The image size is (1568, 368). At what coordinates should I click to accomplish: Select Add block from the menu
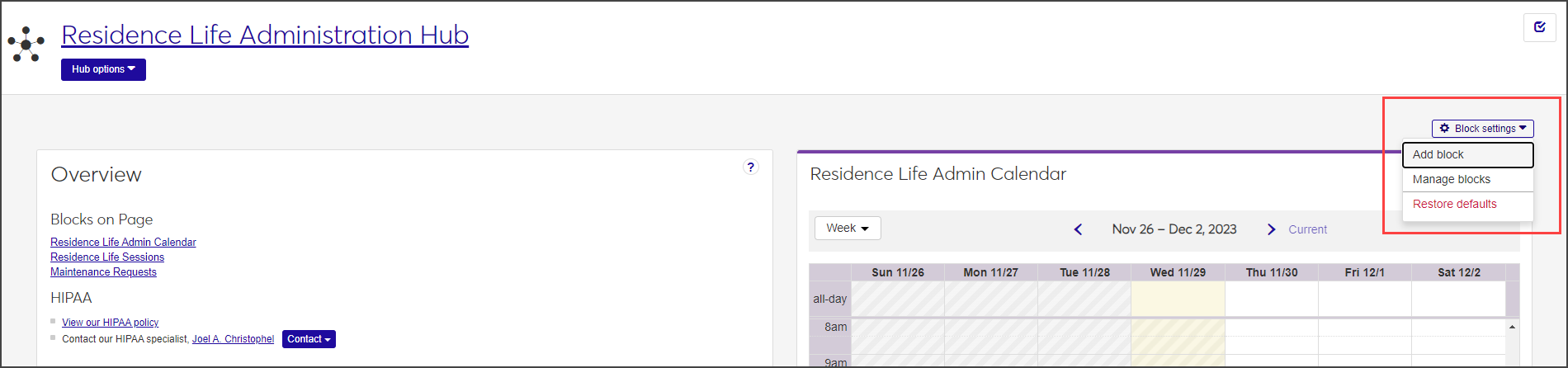tap(1438, 154)
